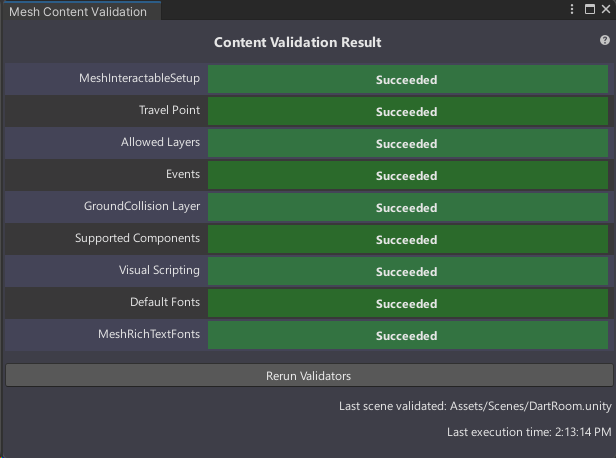Select the Events validator label

pos(183,174)
